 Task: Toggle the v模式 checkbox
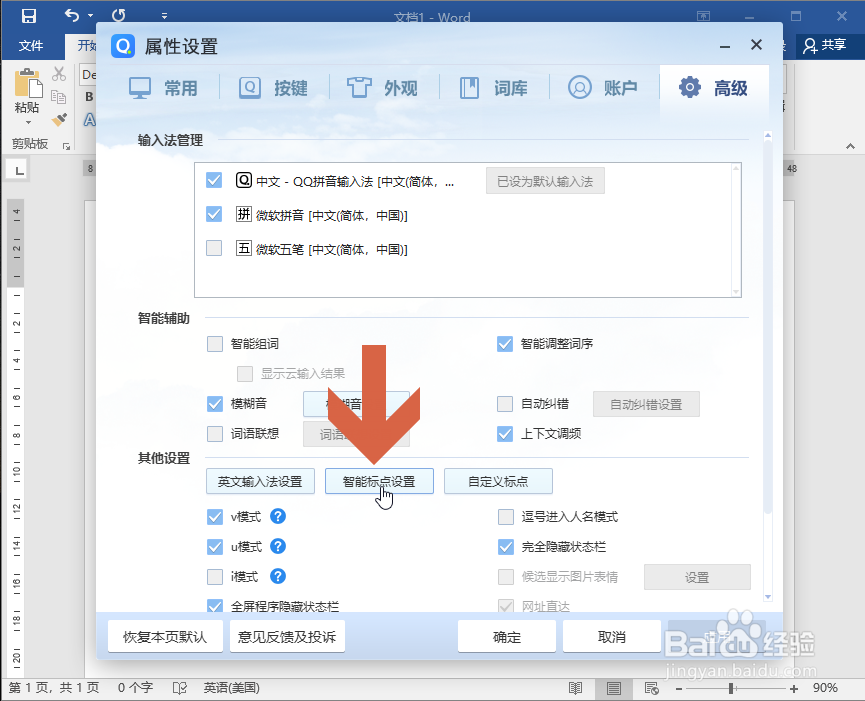[215, 517]
